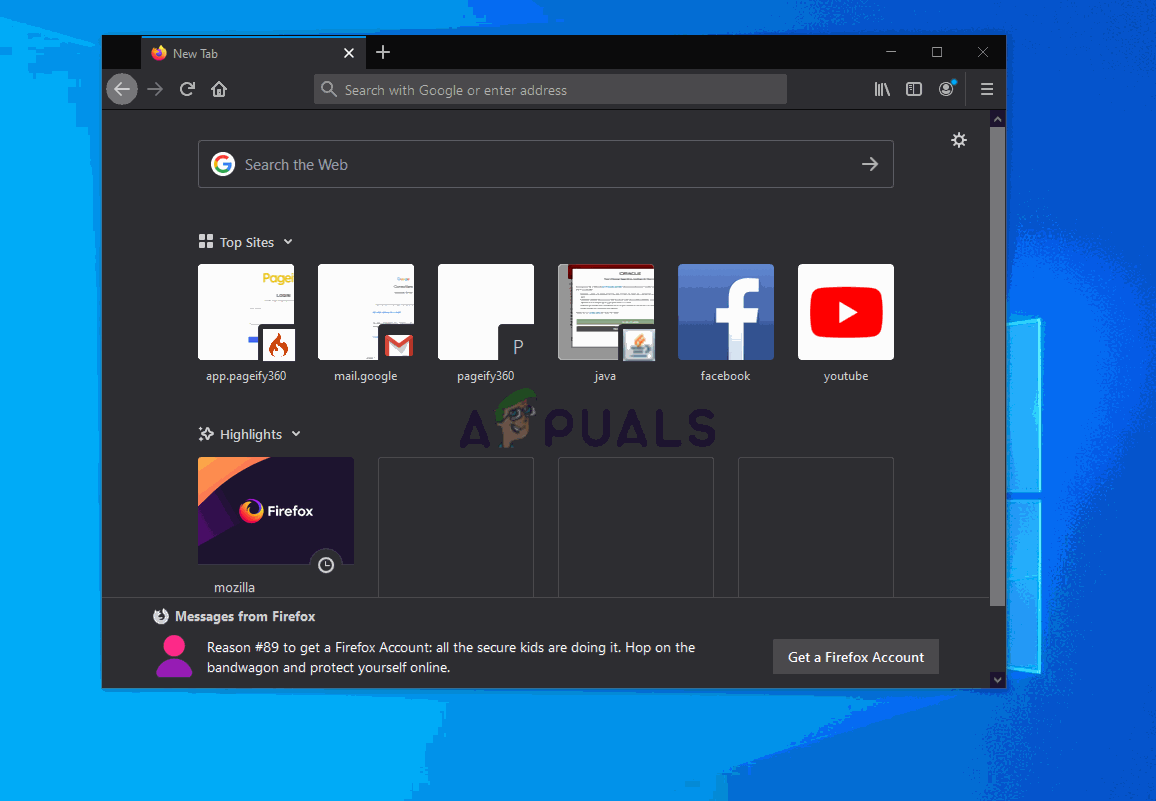The width and height of the screenshot is (1156, 801).
Task: Click the Get a Firefox Account button
Action: click(855, 657)
